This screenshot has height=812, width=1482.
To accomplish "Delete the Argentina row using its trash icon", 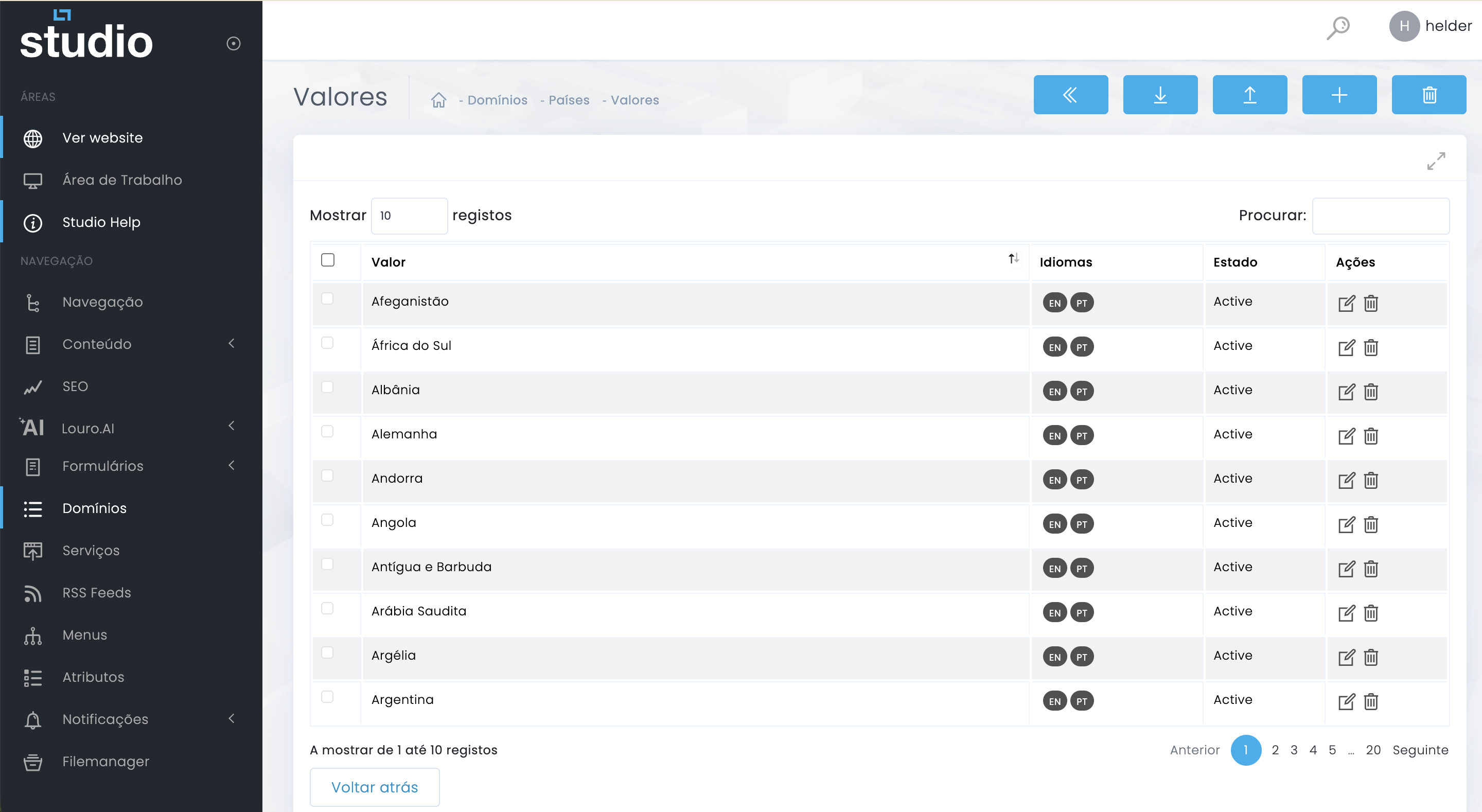I will click(1371, 701).
